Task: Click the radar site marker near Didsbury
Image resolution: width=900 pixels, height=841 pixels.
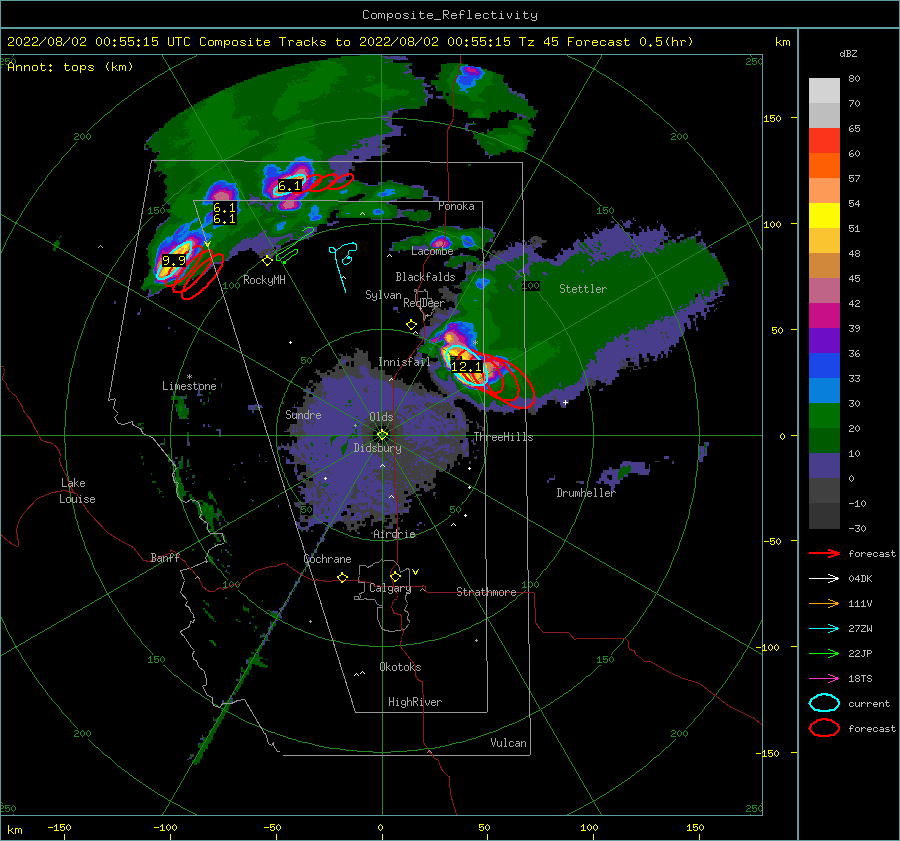Action: (x=382, y=435)
